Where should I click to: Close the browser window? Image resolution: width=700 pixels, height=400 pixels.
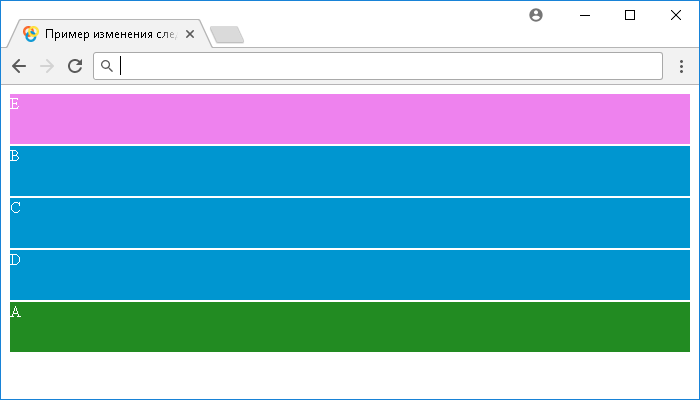[x=676, y=15]
